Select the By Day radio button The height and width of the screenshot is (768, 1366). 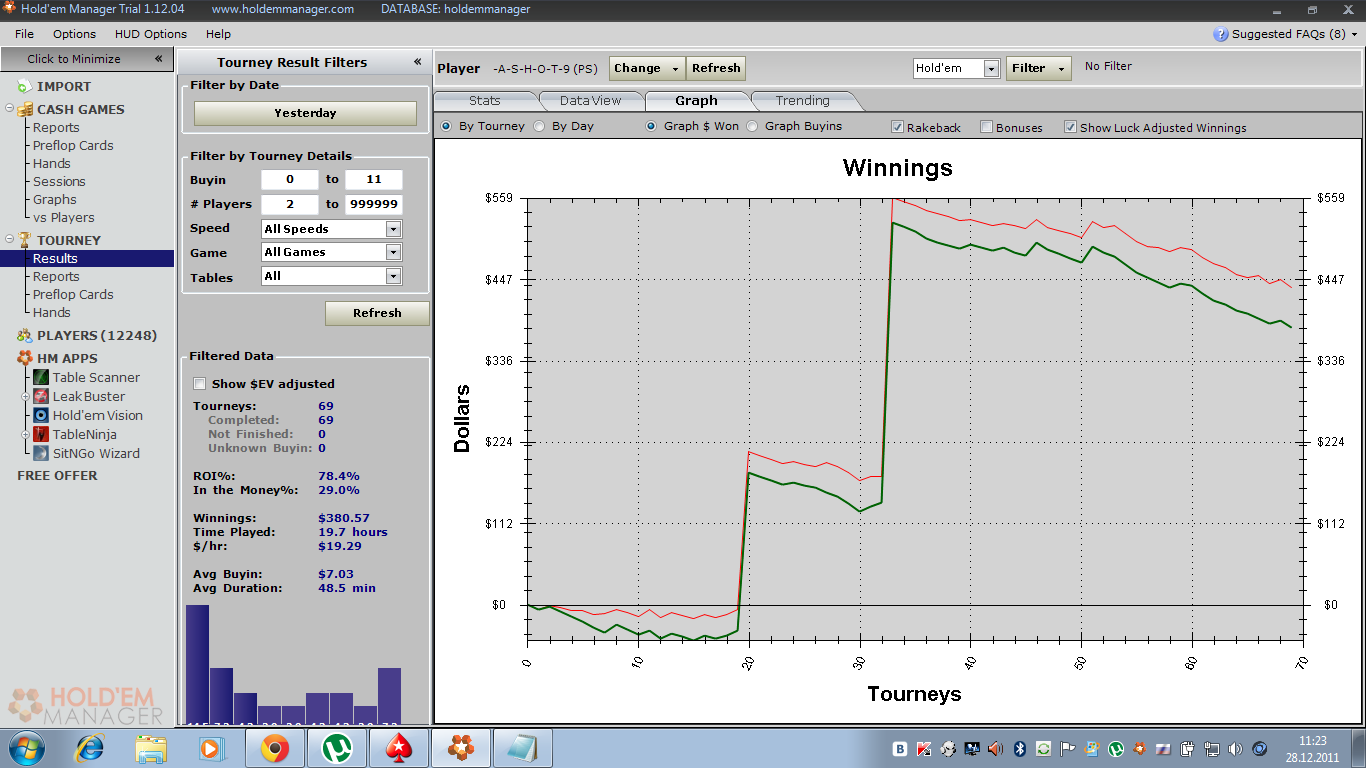pyautogui.click(x=539, y=126)
